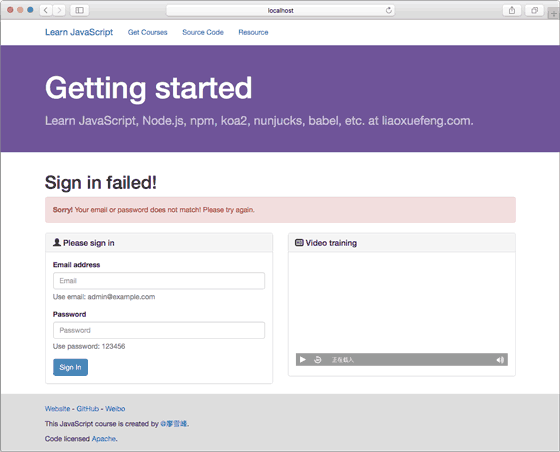
Task: Click the 'Getting started' banner title
Action: click(x=149, y=88)
